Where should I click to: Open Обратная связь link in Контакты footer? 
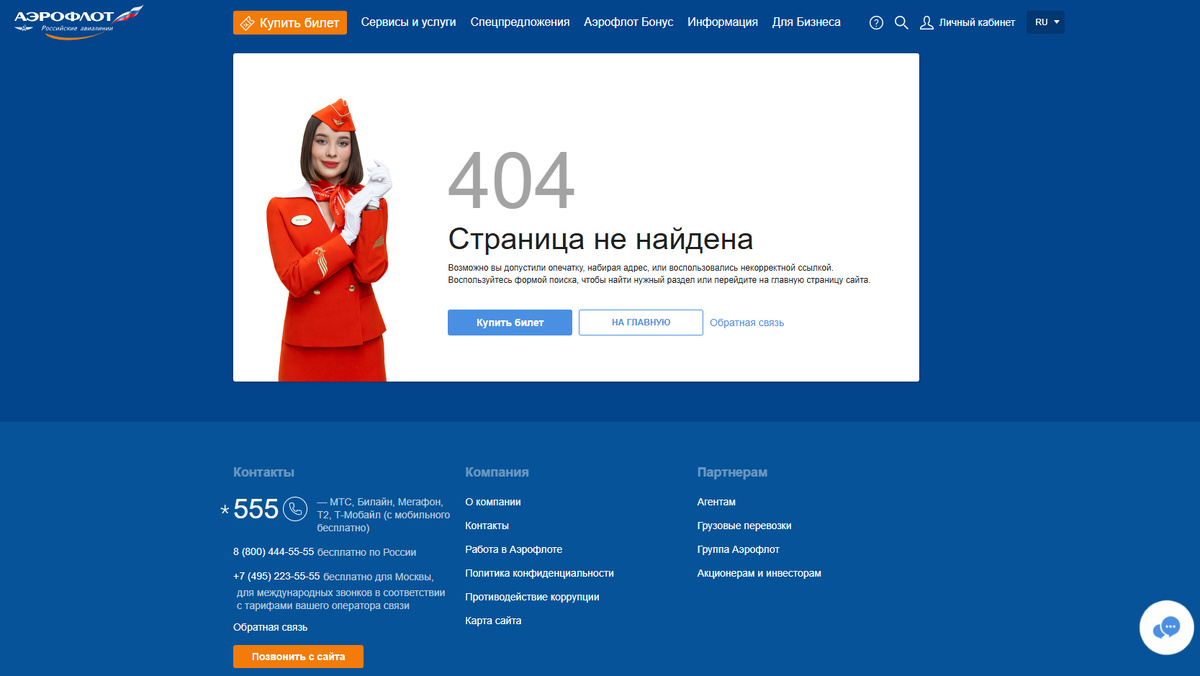click(x=270, y=627)
